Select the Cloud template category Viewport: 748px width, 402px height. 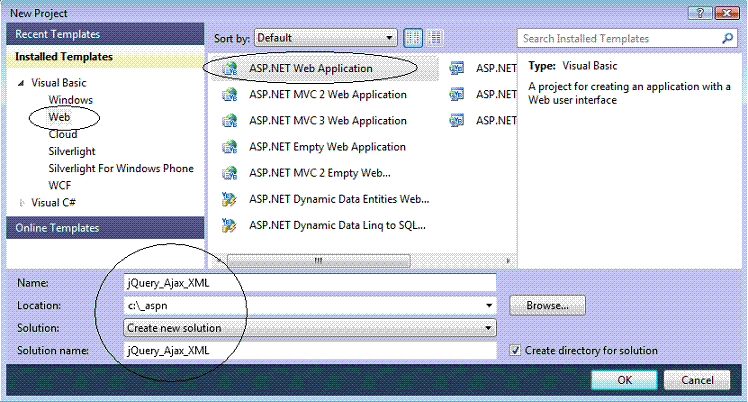tap(62, 134)
